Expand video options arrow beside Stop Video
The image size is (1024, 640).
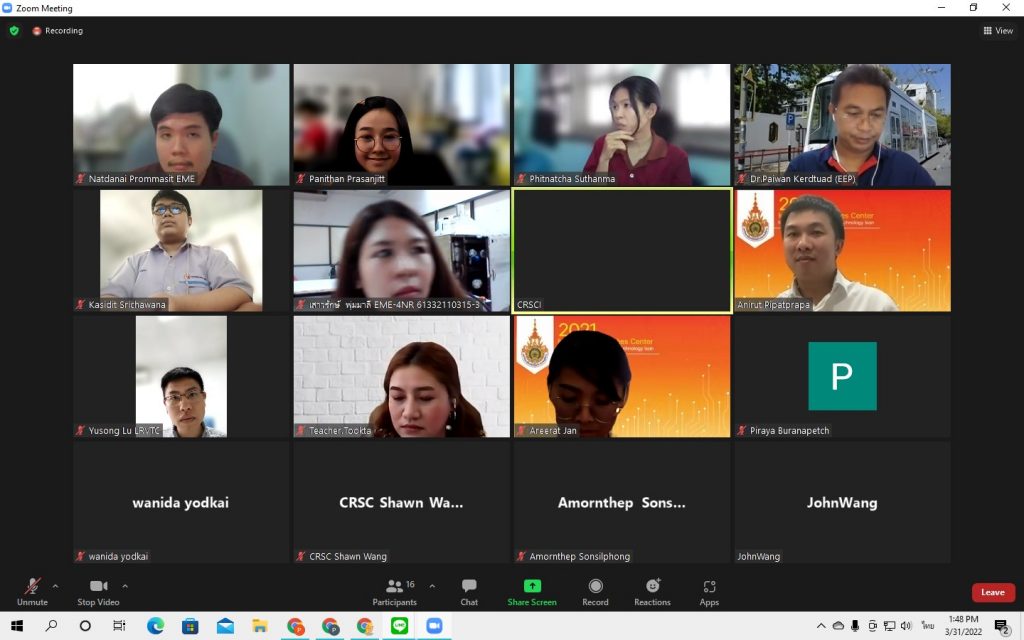coord(125,586)
